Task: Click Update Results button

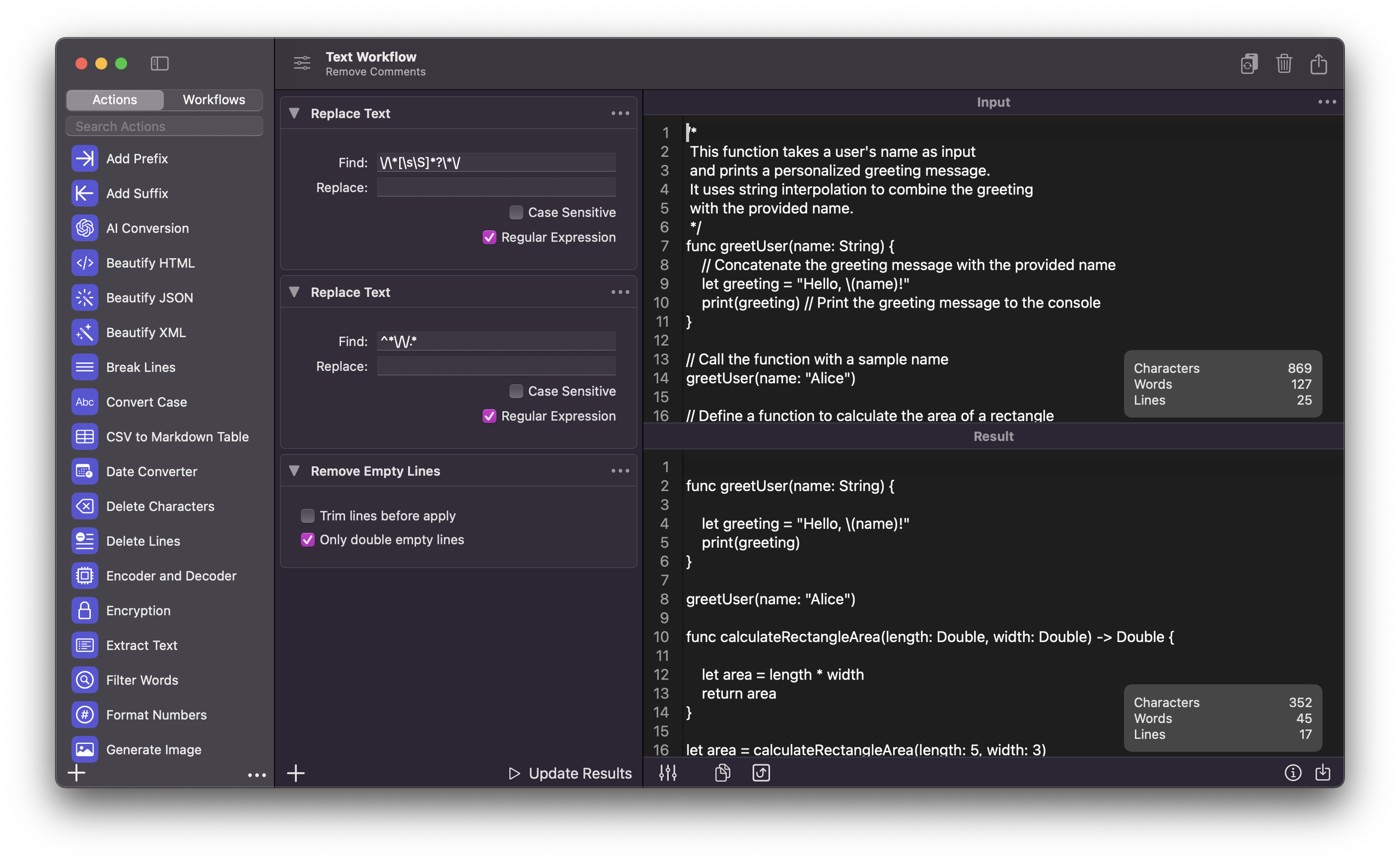Action: [x=570, y=772]
